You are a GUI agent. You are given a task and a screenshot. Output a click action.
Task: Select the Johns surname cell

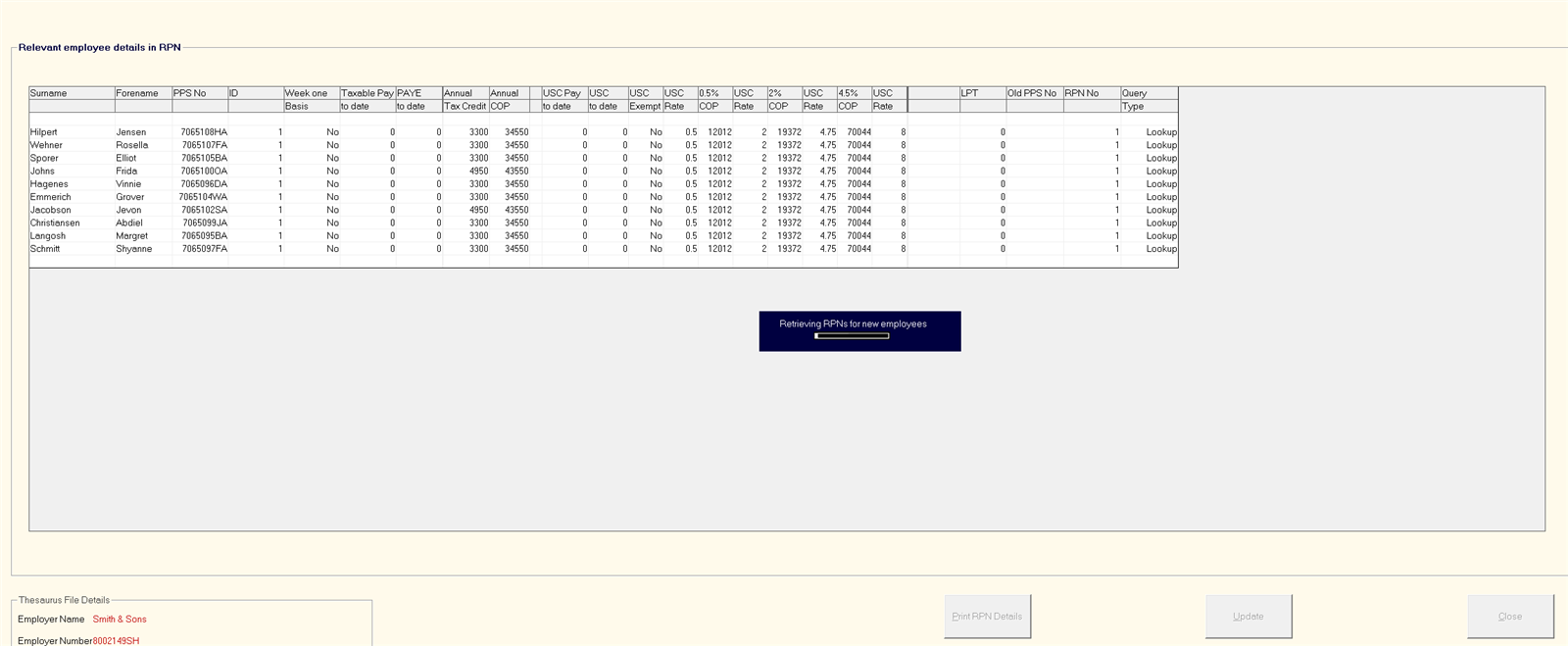pyautogui.click(x=72, y=171)
